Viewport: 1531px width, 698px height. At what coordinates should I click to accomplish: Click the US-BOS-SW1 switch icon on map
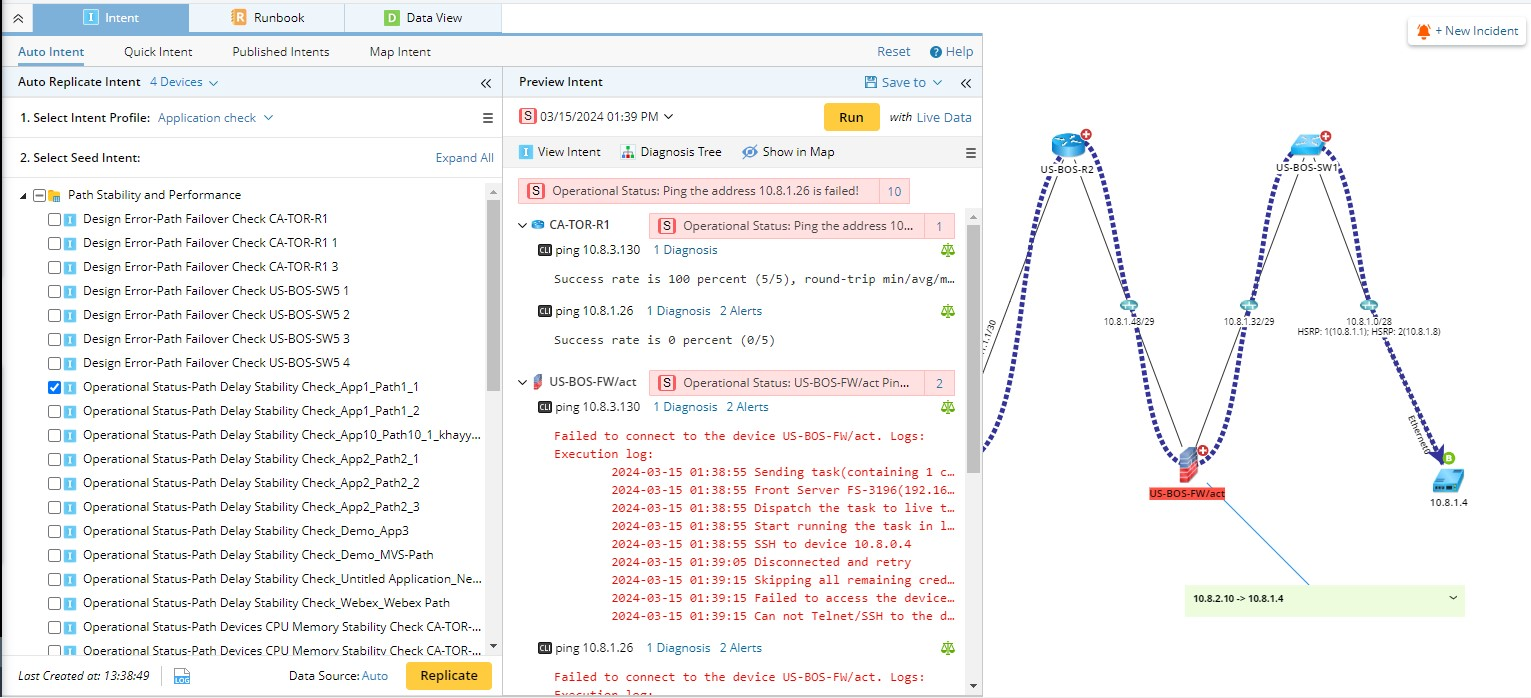1306,145
